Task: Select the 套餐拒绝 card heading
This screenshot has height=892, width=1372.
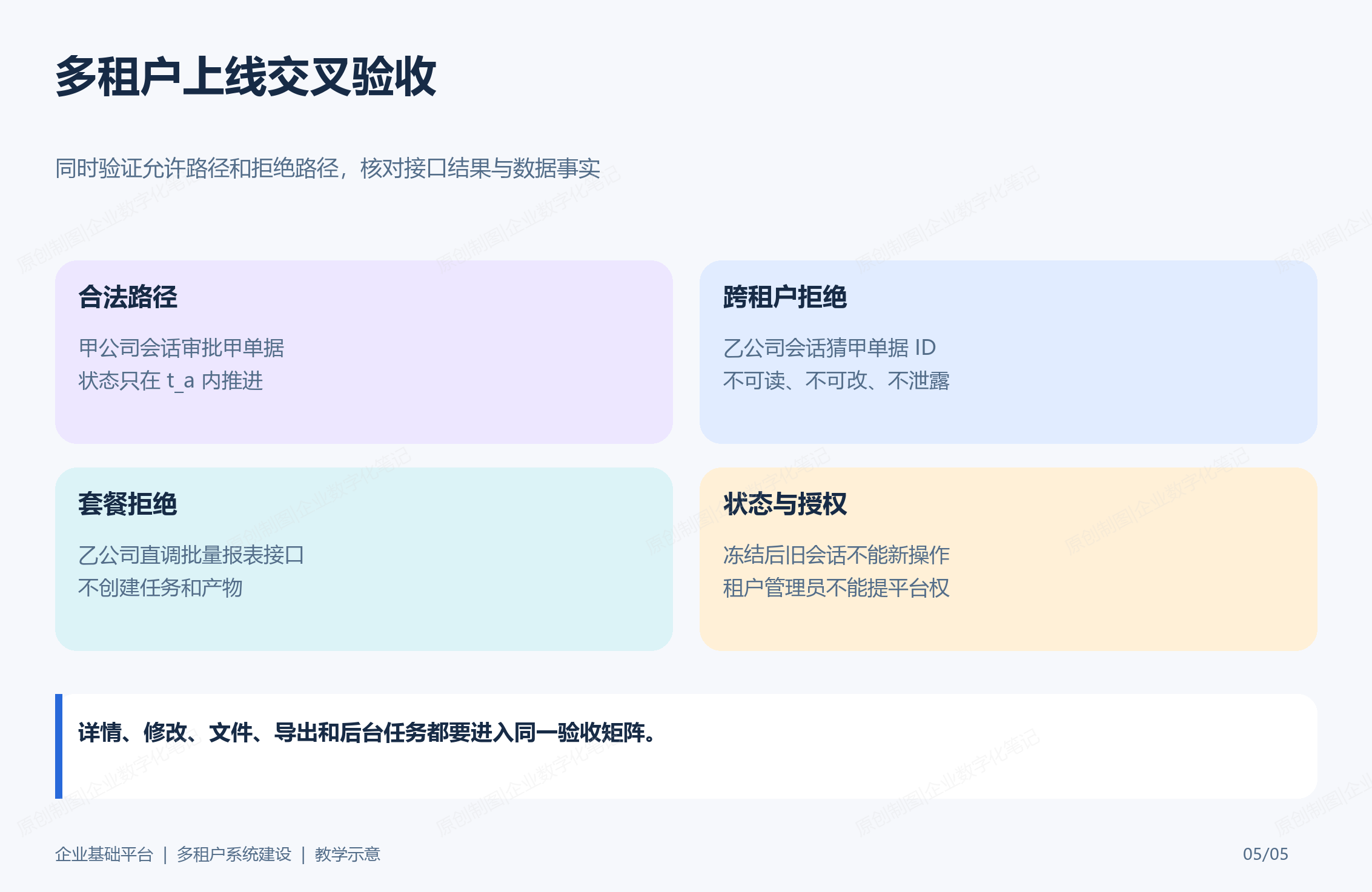Action: pyautogui.click(x=128, y=504)
